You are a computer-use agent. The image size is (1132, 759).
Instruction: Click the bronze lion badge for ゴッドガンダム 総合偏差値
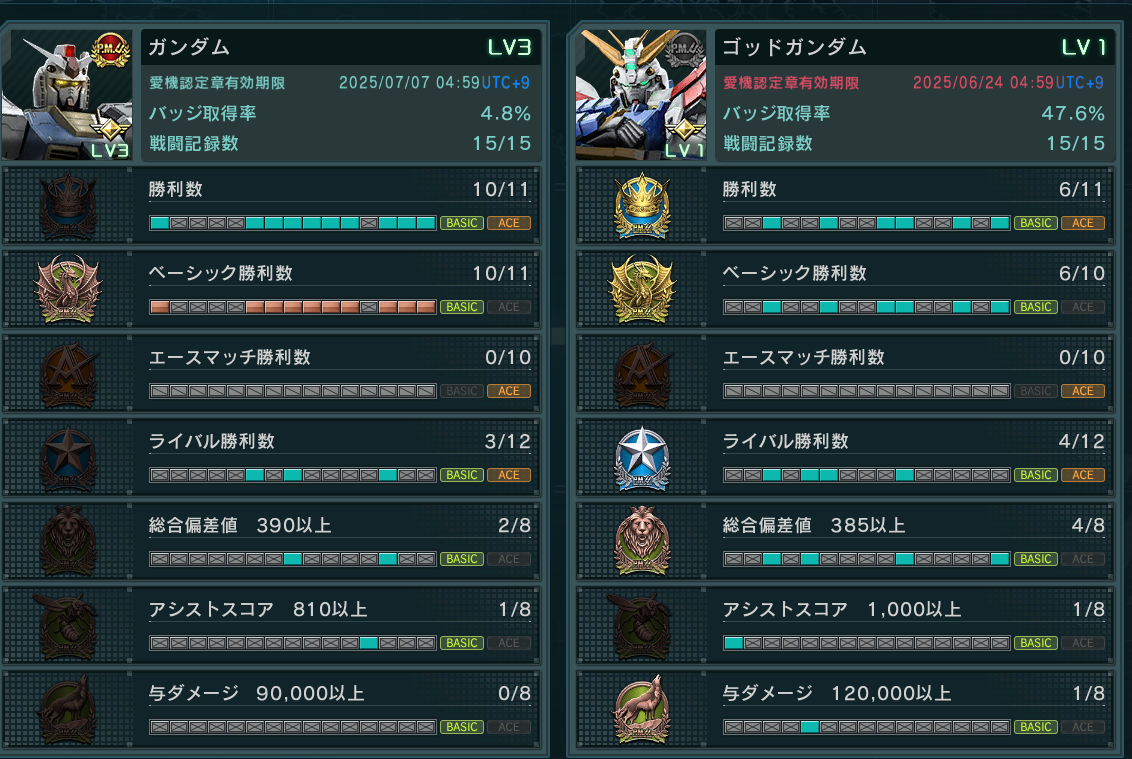pos(642,542)
